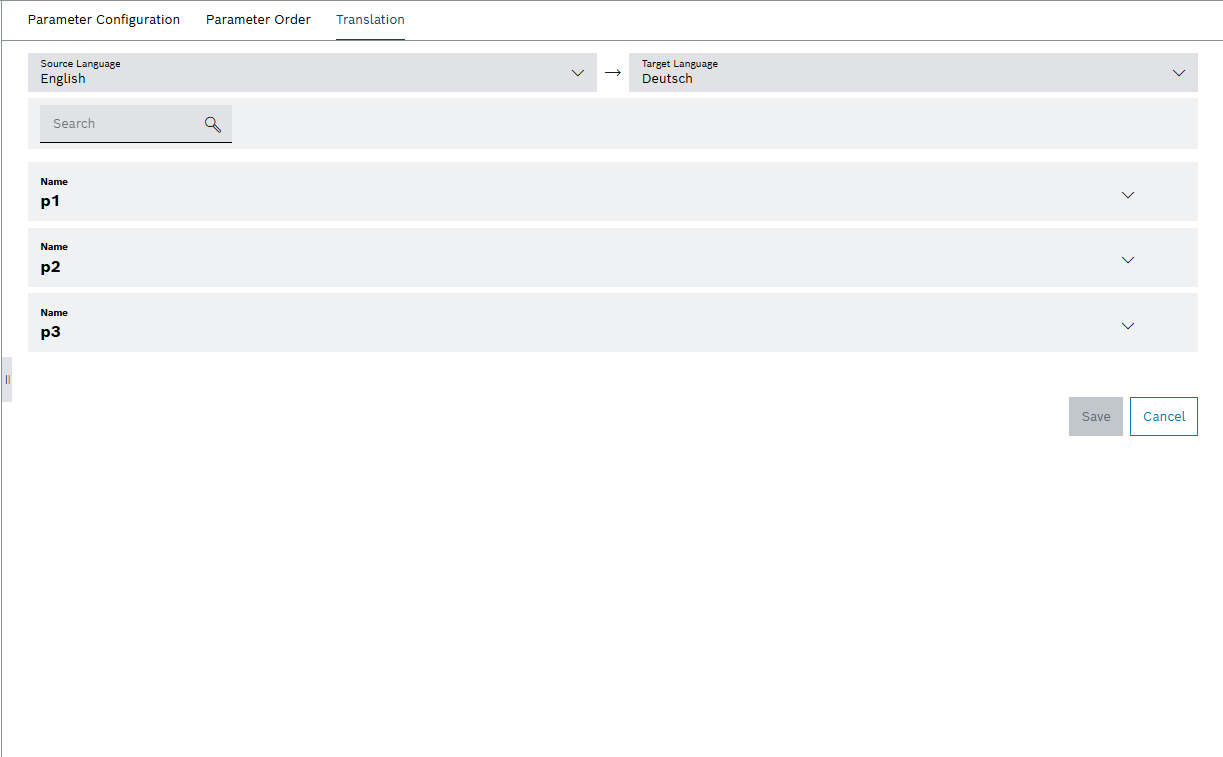Select the p3 parameter row

[x=600, y=322]
